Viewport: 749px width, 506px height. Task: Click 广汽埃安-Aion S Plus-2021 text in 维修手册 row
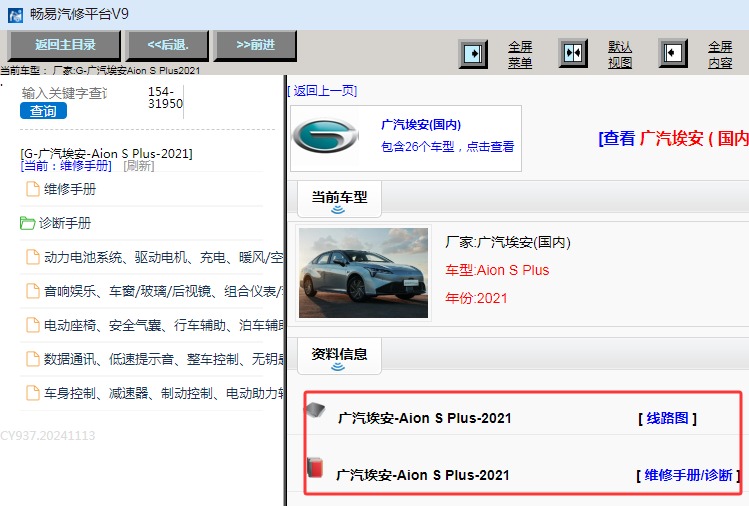423,475
